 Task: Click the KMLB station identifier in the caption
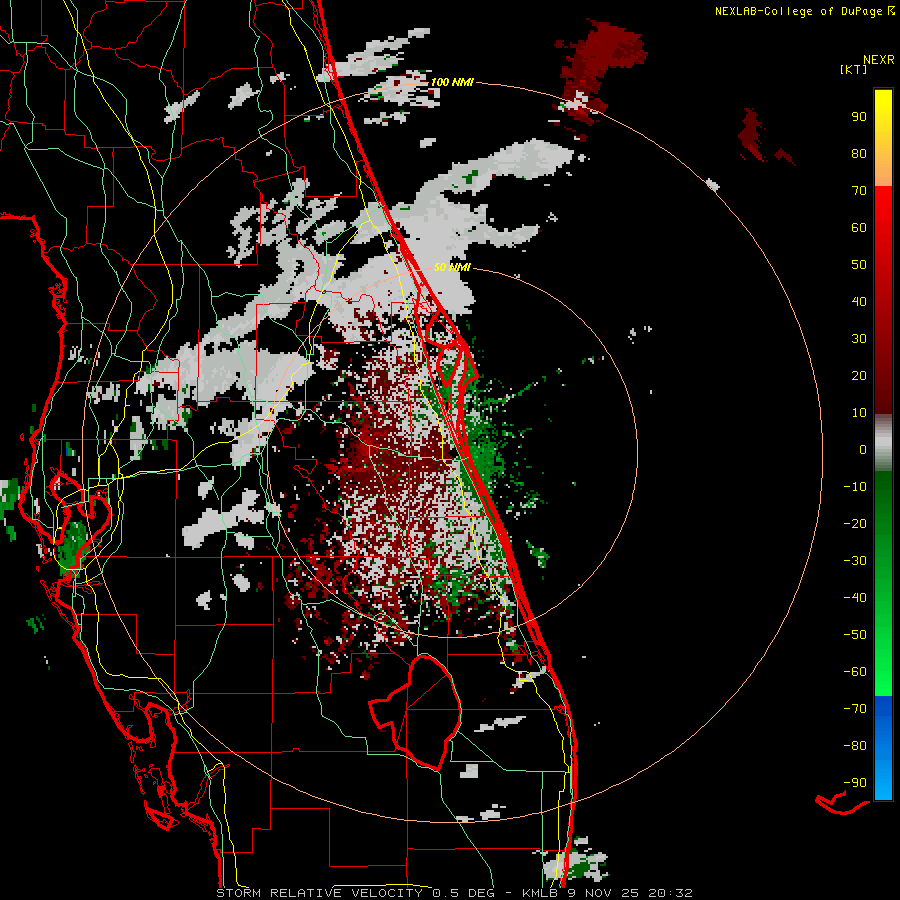coord(541,893)
